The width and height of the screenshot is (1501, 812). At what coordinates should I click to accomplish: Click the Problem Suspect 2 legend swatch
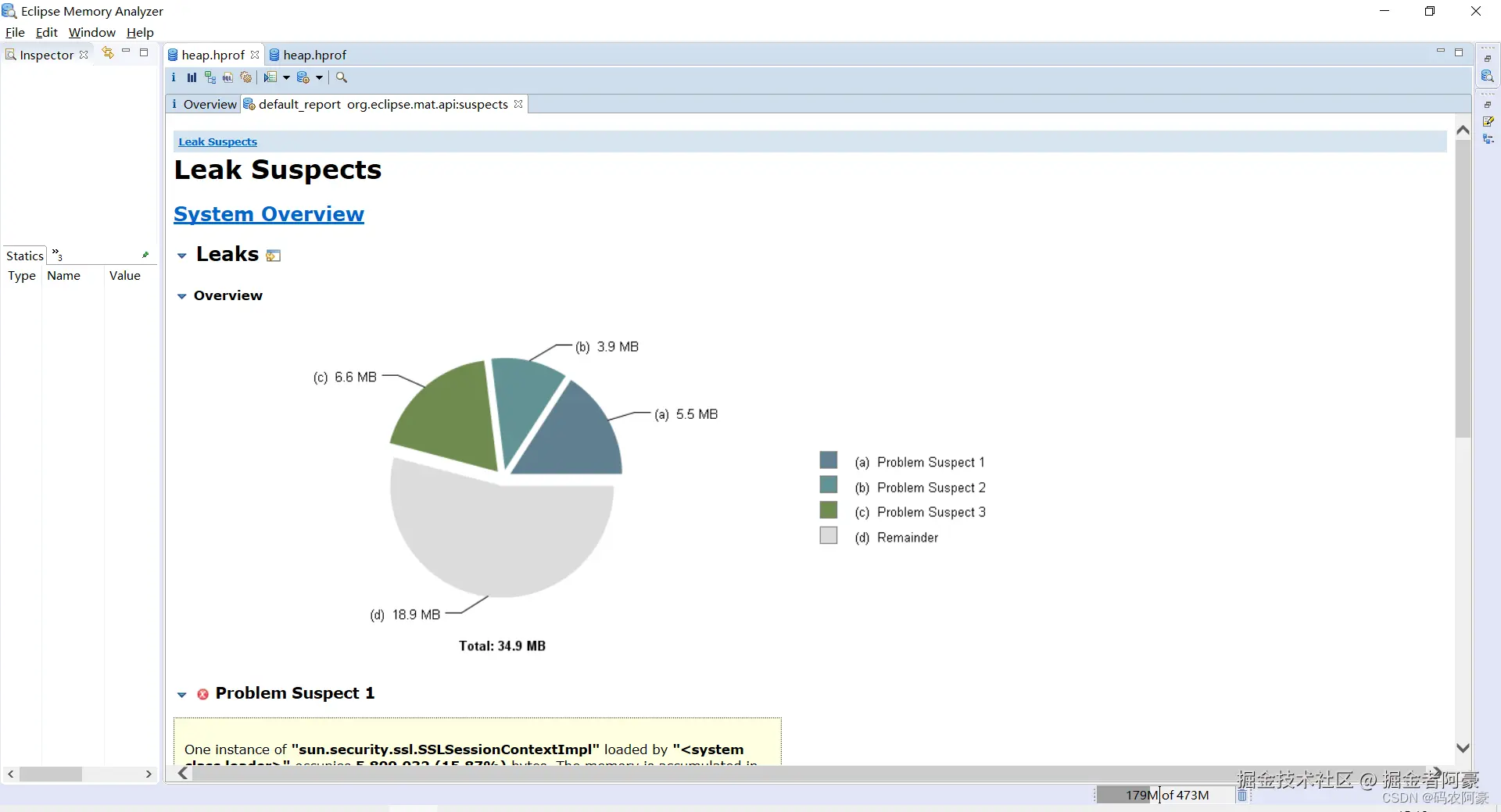pos(829,485)
